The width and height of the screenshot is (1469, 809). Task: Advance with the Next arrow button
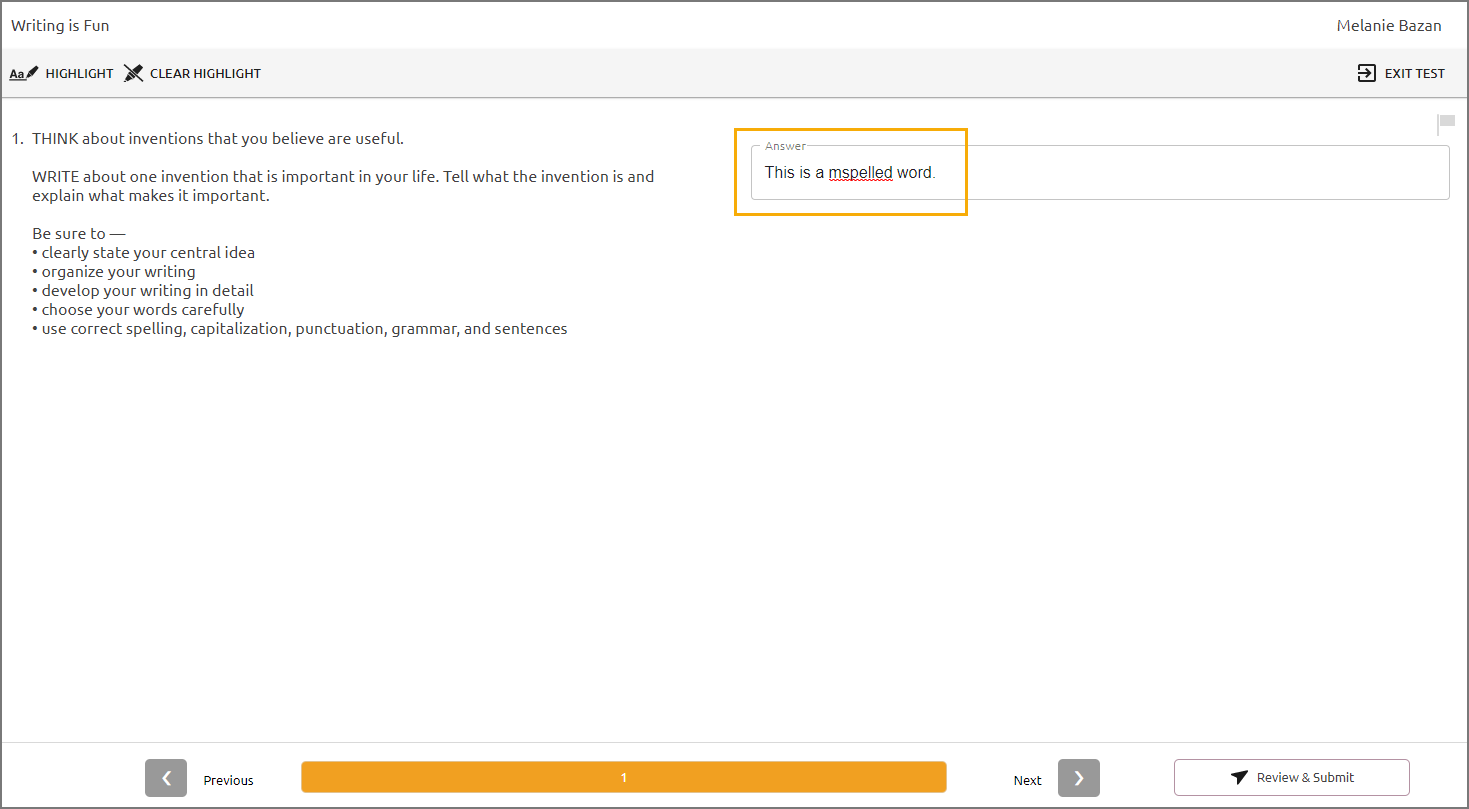(x=1079, y=778)
